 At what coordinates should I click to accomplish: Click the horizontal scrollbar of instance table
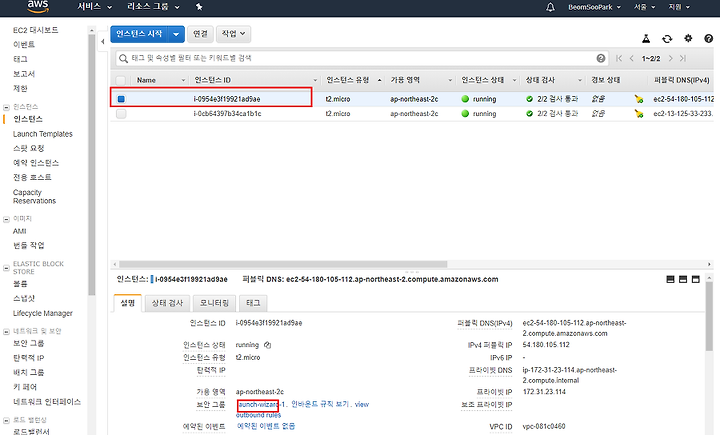[x=283, y=264]
